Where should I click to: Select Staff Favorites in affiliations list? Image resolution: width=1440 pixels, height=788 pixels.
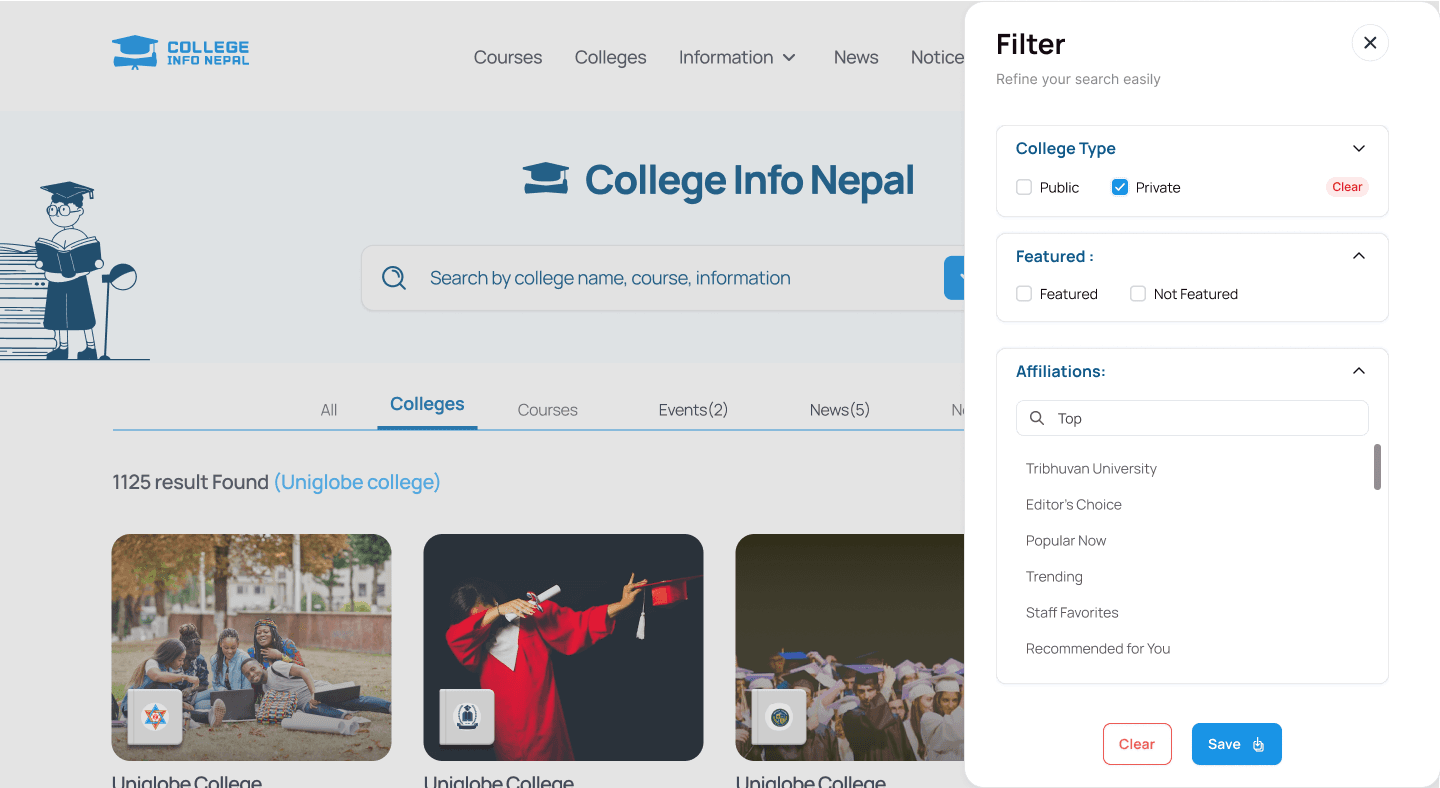[1072, 612]
